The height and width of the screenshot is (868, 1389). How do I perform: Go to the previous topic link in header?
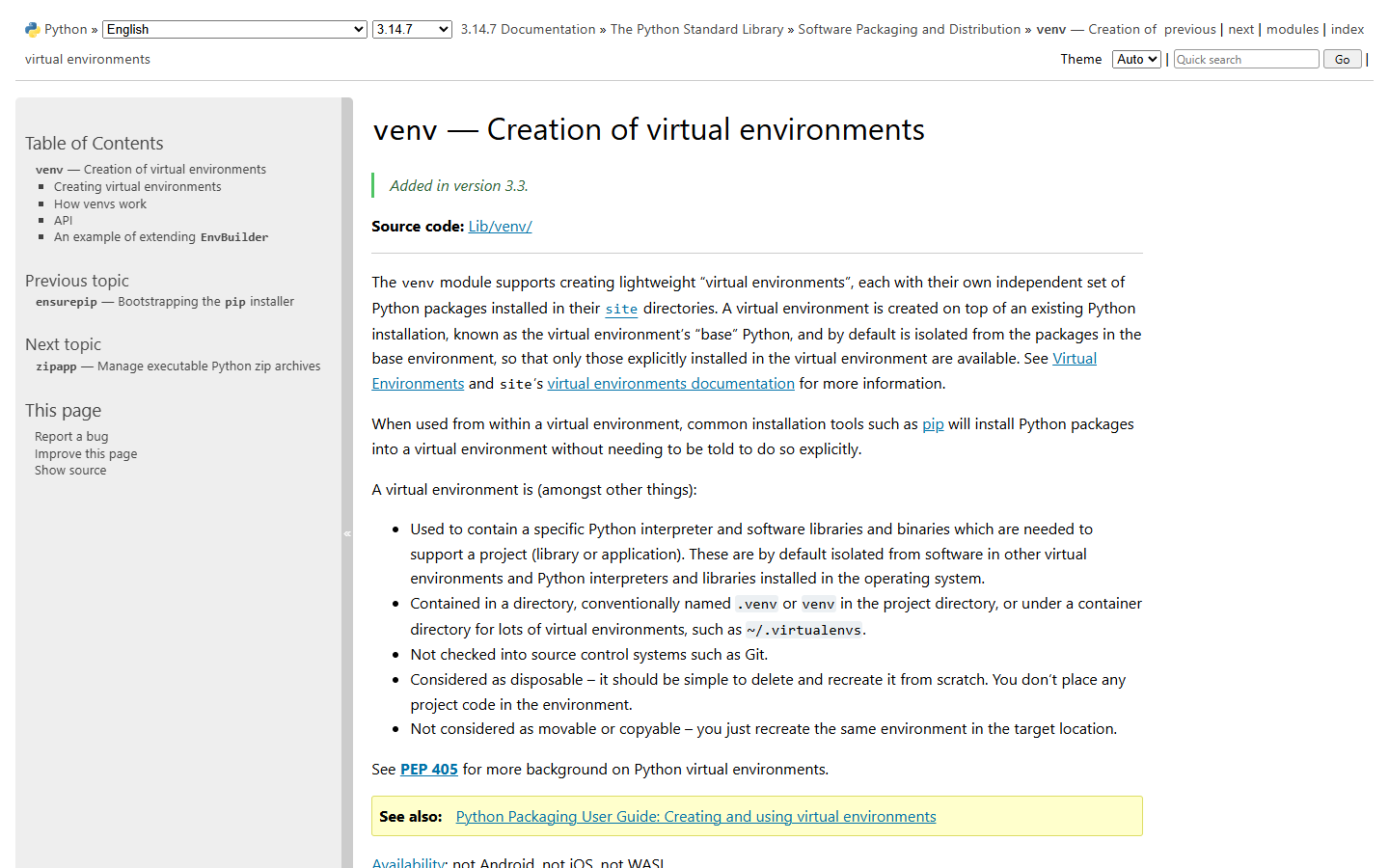pos(1189,30)
